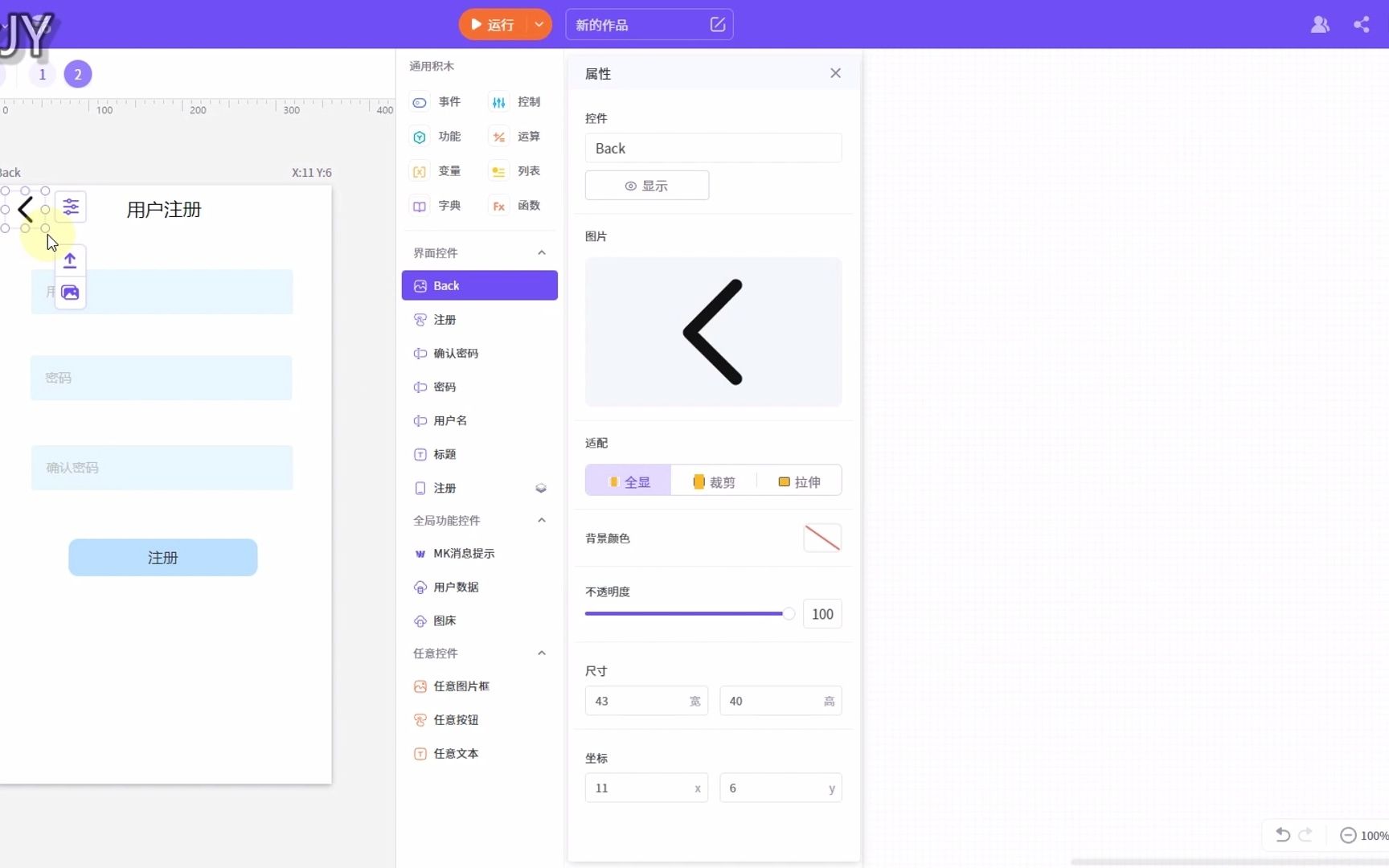Switch to screen tab 1

point(43,75)
